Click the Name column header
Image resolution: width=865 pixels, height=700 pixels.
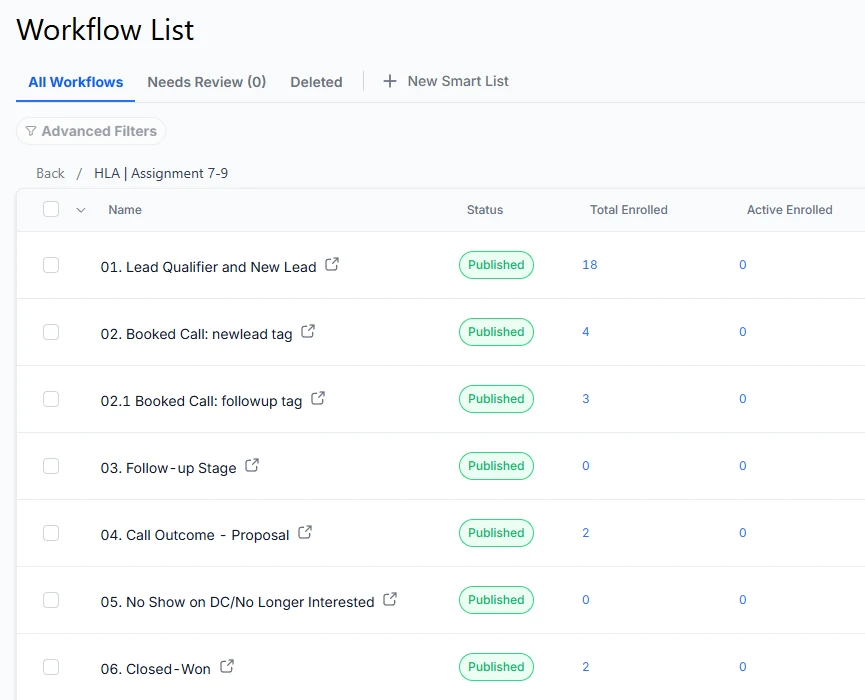point(125,210)
